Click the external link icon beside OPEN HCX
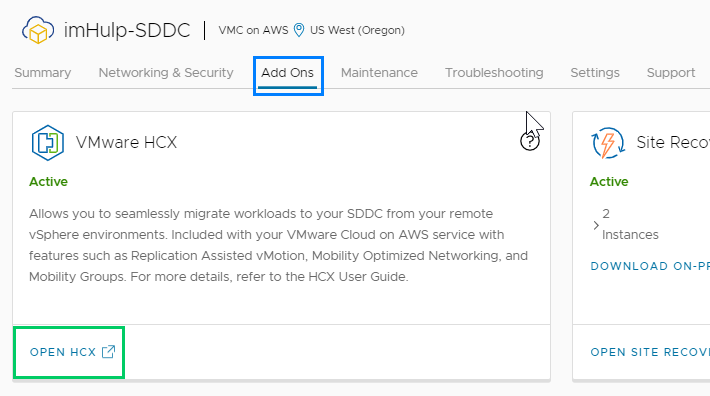Viewport: 710px width, 396px height. pyautogui.click(x=109, y=352)
